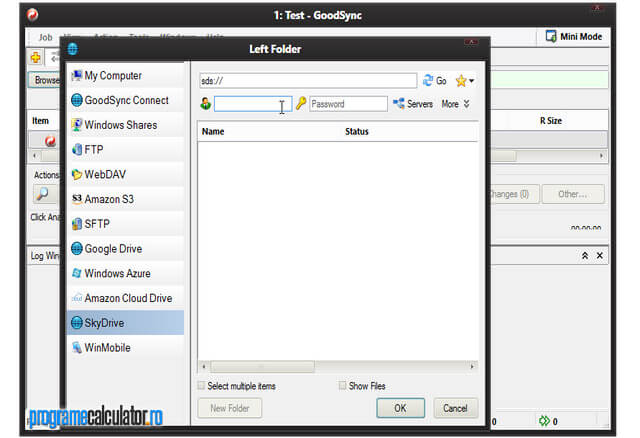
Task: Click the WebDAV folder icon
Action: point(77,175)
